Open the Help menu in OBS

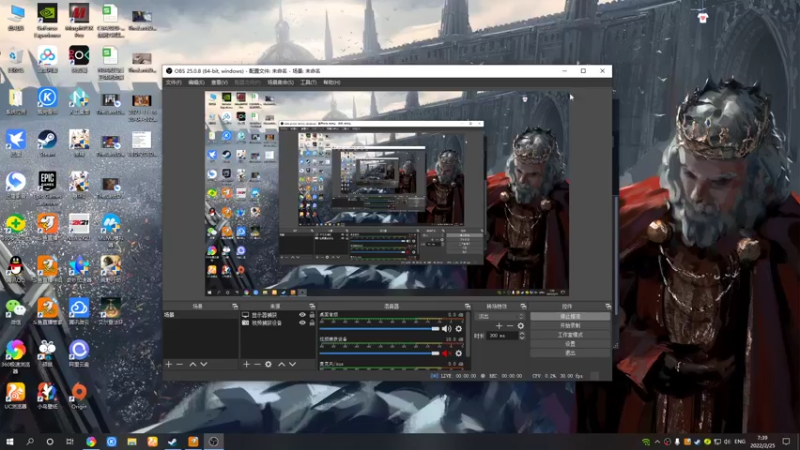(332, 82)
